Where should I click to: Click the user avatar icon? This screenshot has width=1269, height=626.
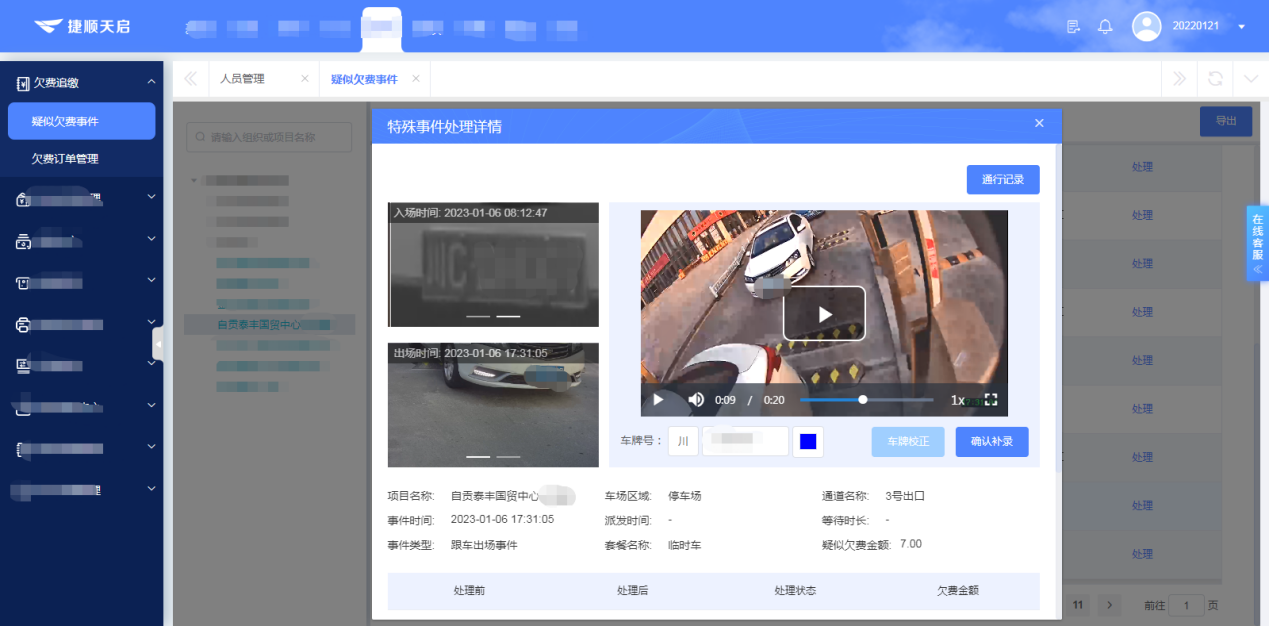pyautogui.click(x=1146, y=26)
